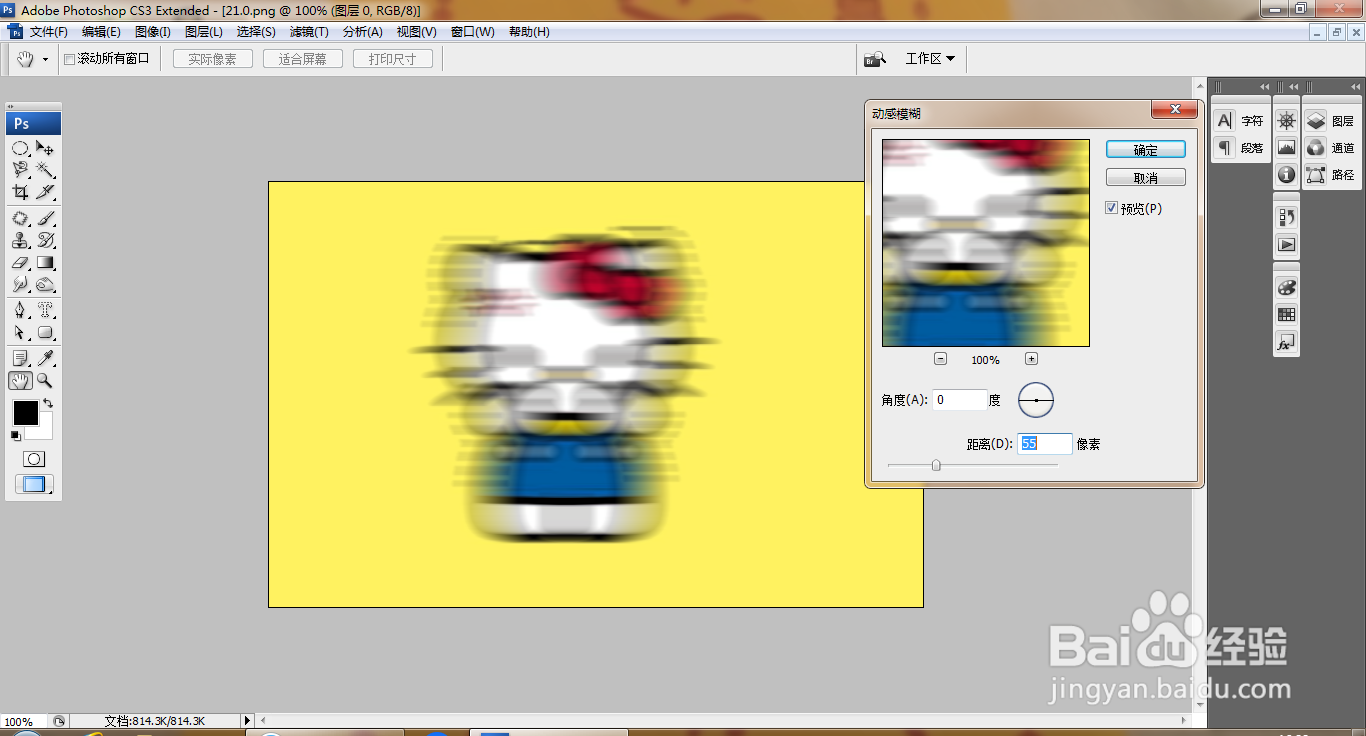The image size is (1366, 736).
Task: Select the Slice tool
Action: tap(45, 192)
